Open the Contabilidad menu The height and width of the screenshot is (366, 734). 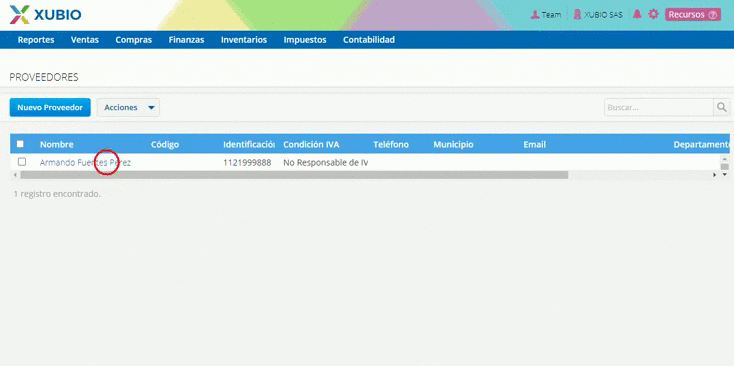[x=369, y=40]
